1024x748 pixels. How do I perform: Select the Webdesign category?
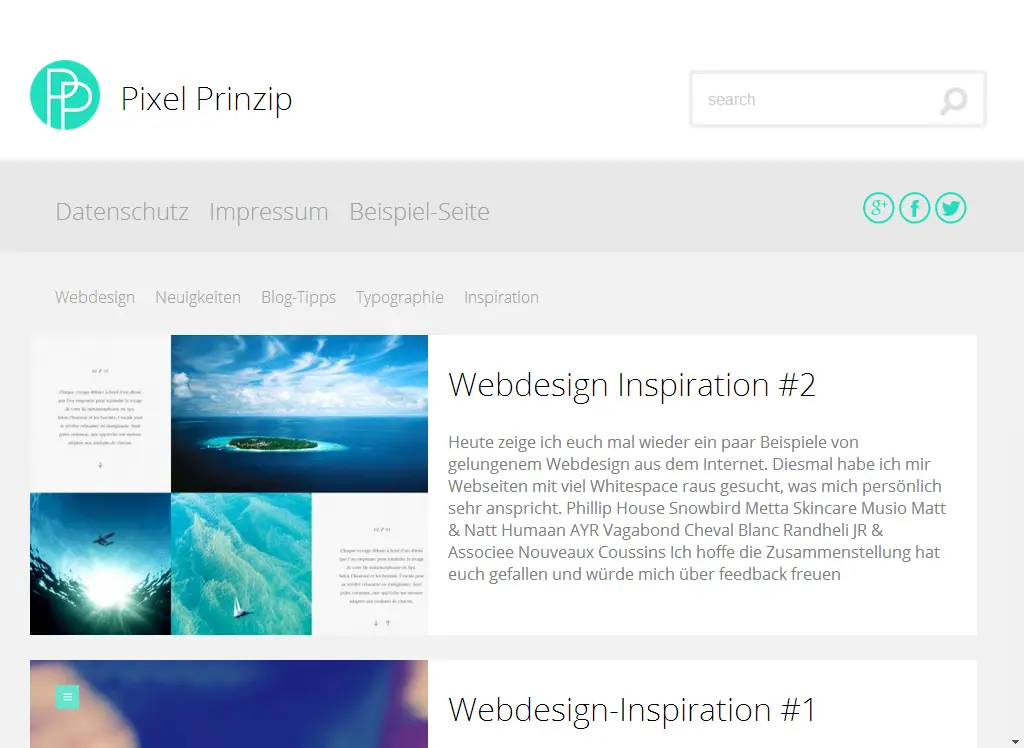(x=95, y=297)
